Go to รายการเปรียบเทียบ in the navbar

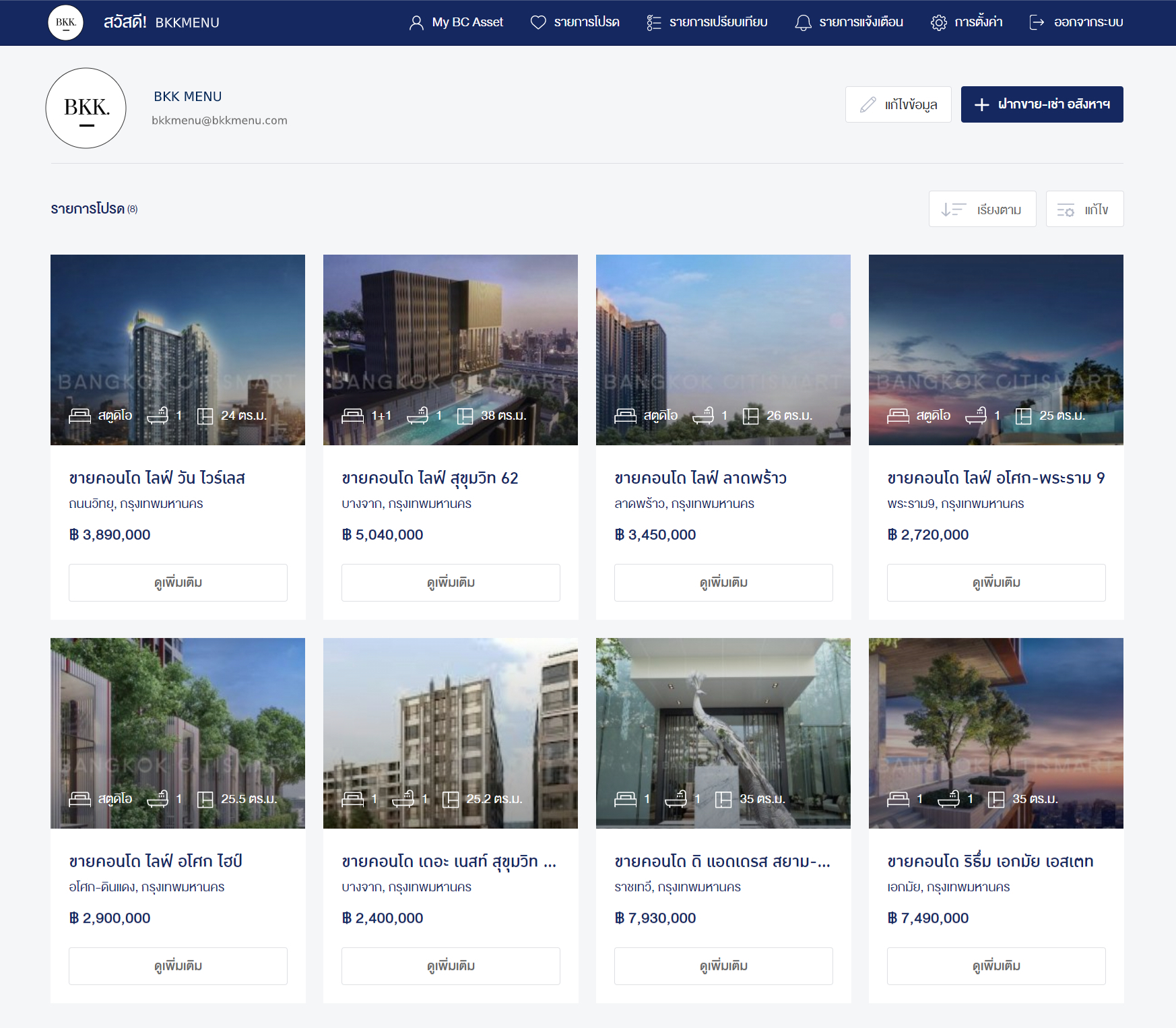pos(718,22)
